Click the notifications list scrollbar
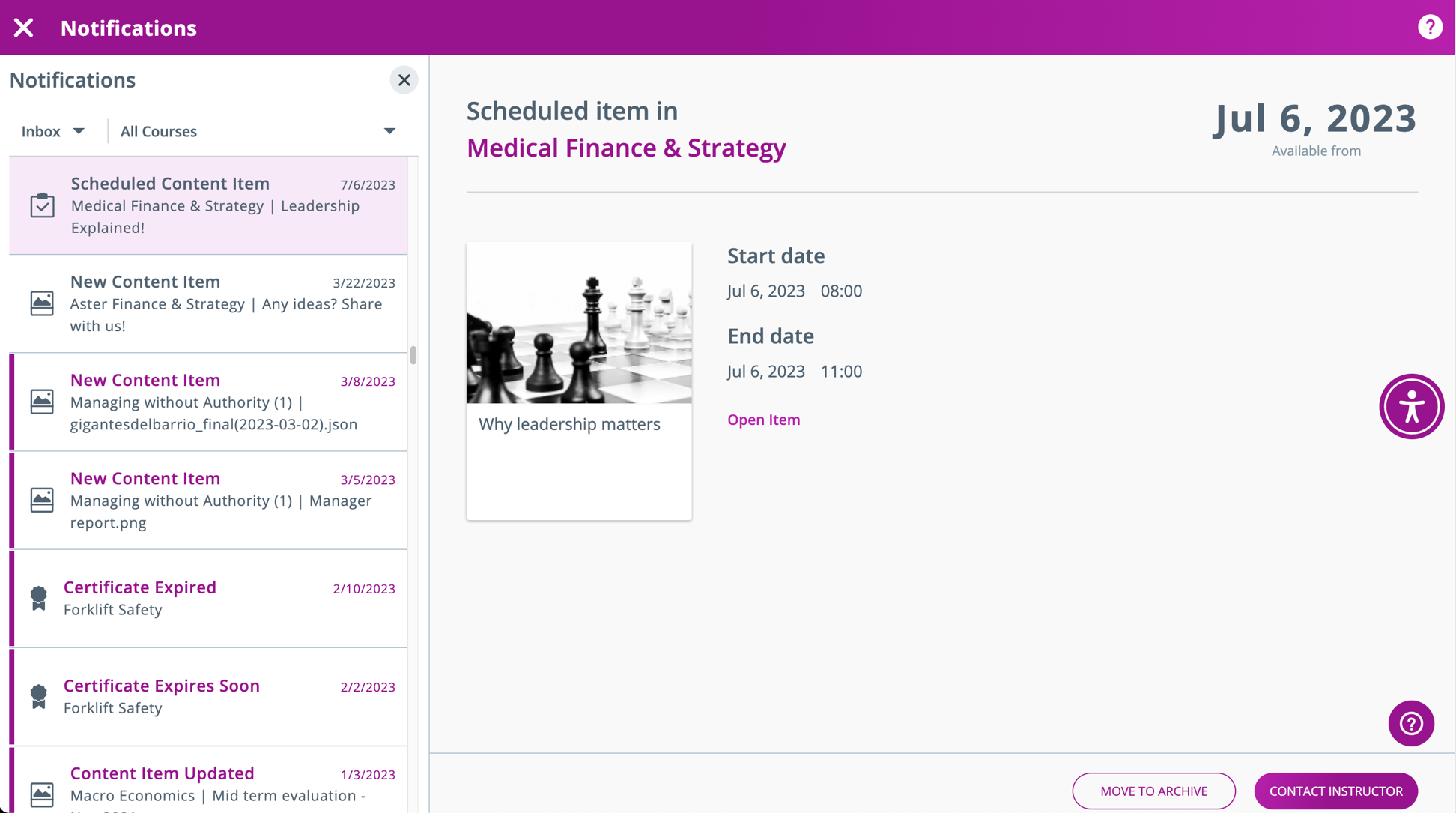1456x813 pixels. click(x=413, y=355)
